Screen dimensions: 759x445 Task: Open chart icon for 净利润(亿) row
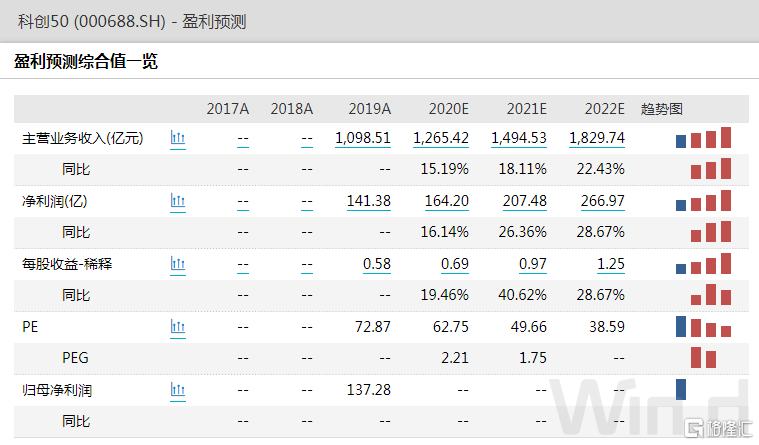pyautogui.click(x=178, y=201)
